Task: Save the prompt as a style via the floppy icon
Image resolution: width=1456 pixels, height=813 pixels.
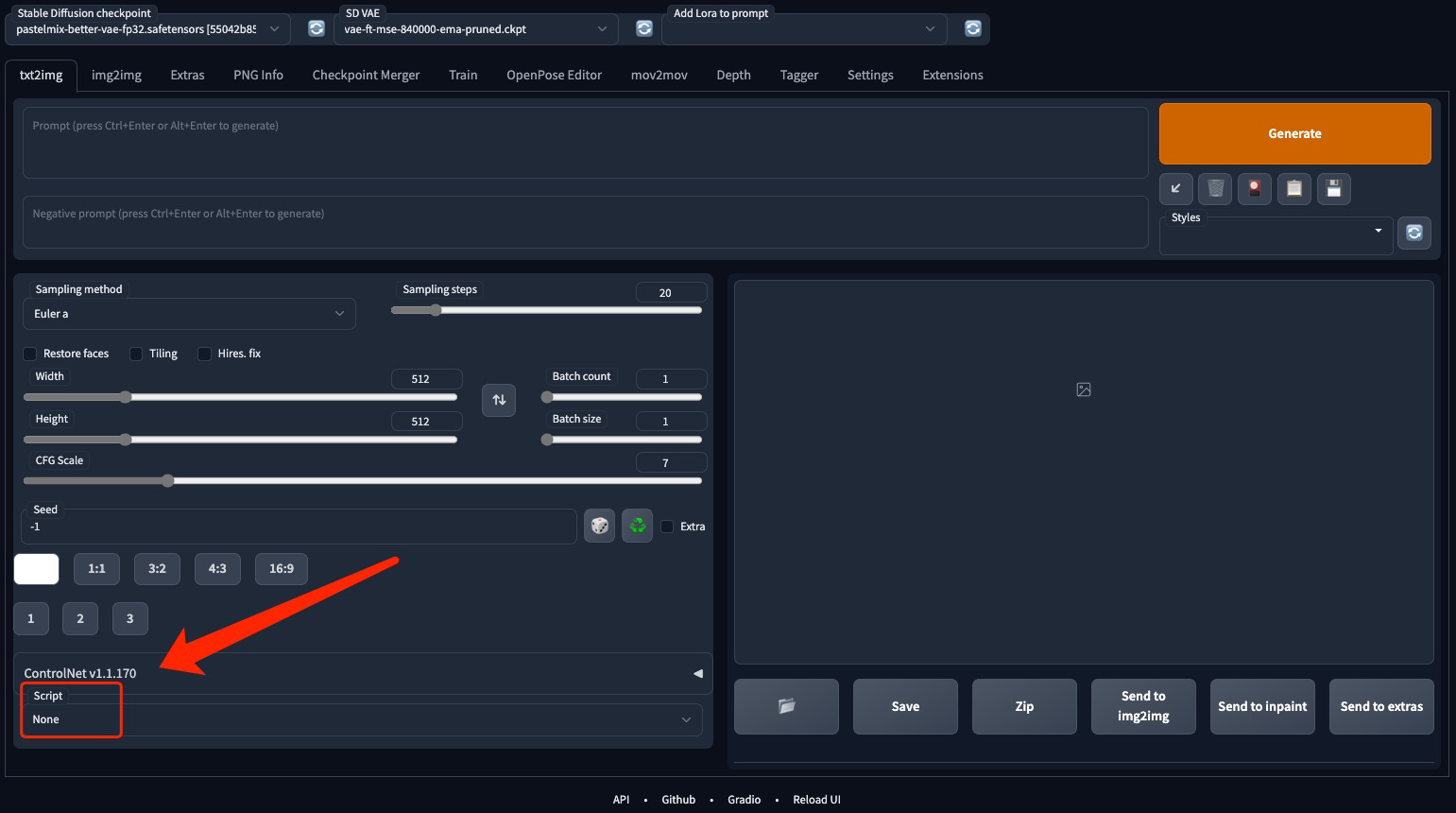Action: click(1334, 188)
